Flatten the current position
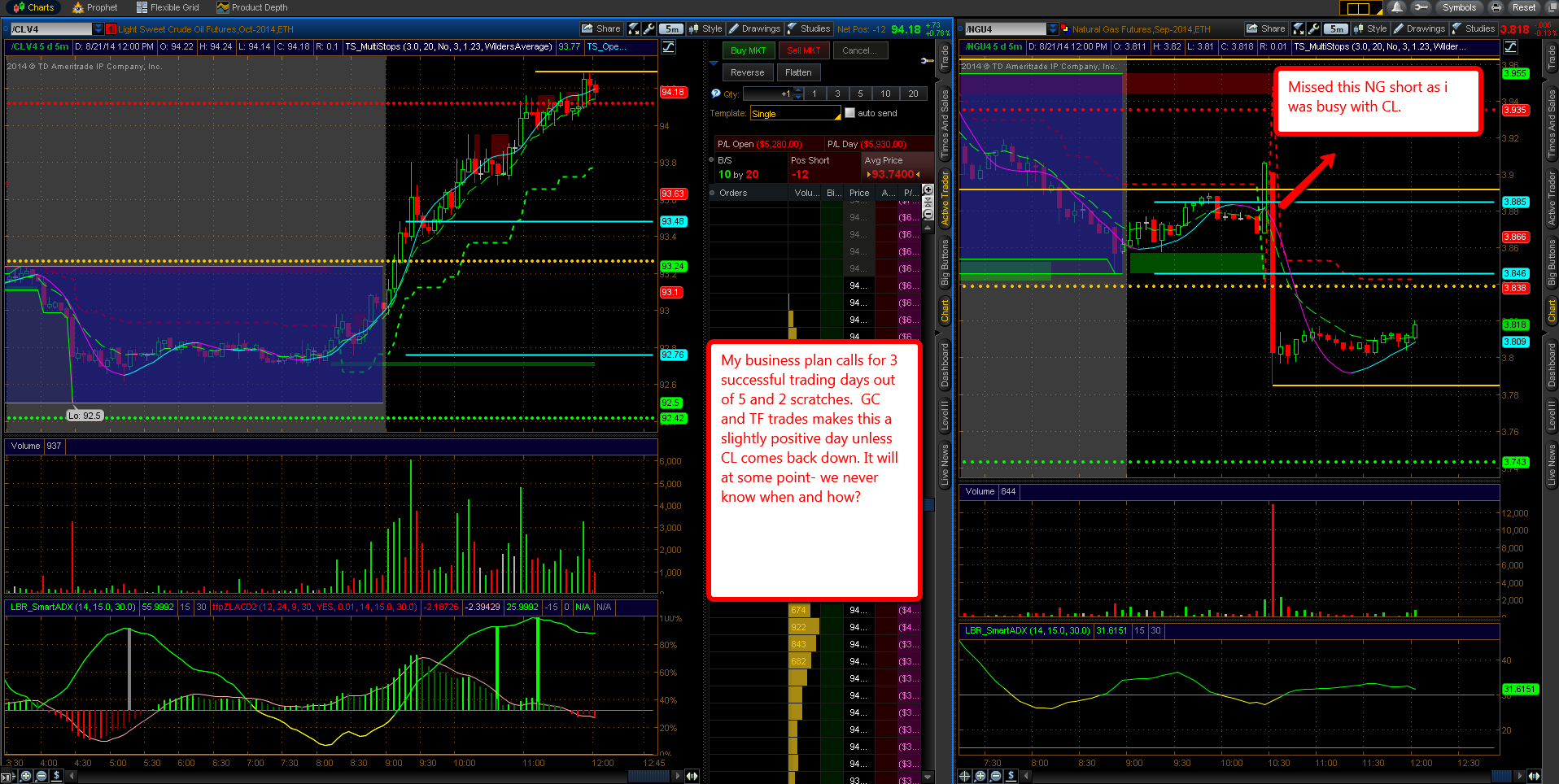Image resolution: width=1559 pixels, height=784 pixels. [x=798, y=72]
